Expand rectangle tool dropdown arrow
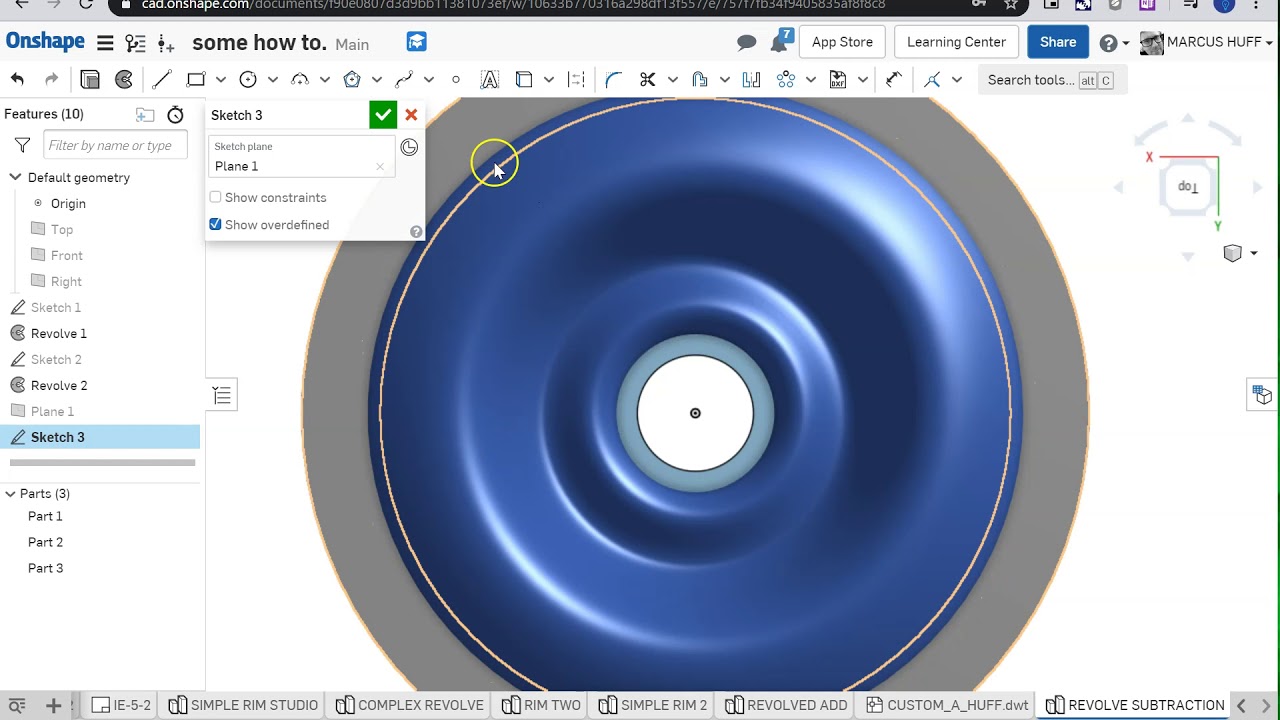The image size is (1280, 720). [x=220, y=80]
